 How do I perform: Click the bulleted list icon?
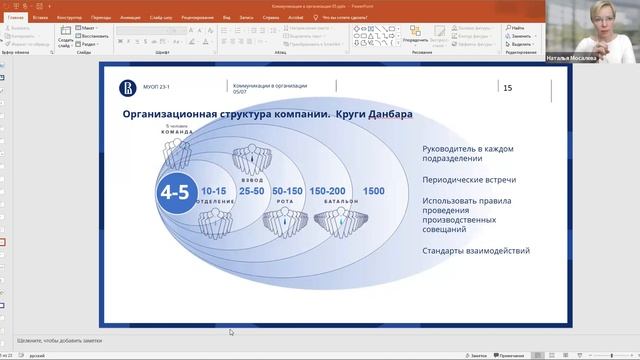click(x=224, y=31)
